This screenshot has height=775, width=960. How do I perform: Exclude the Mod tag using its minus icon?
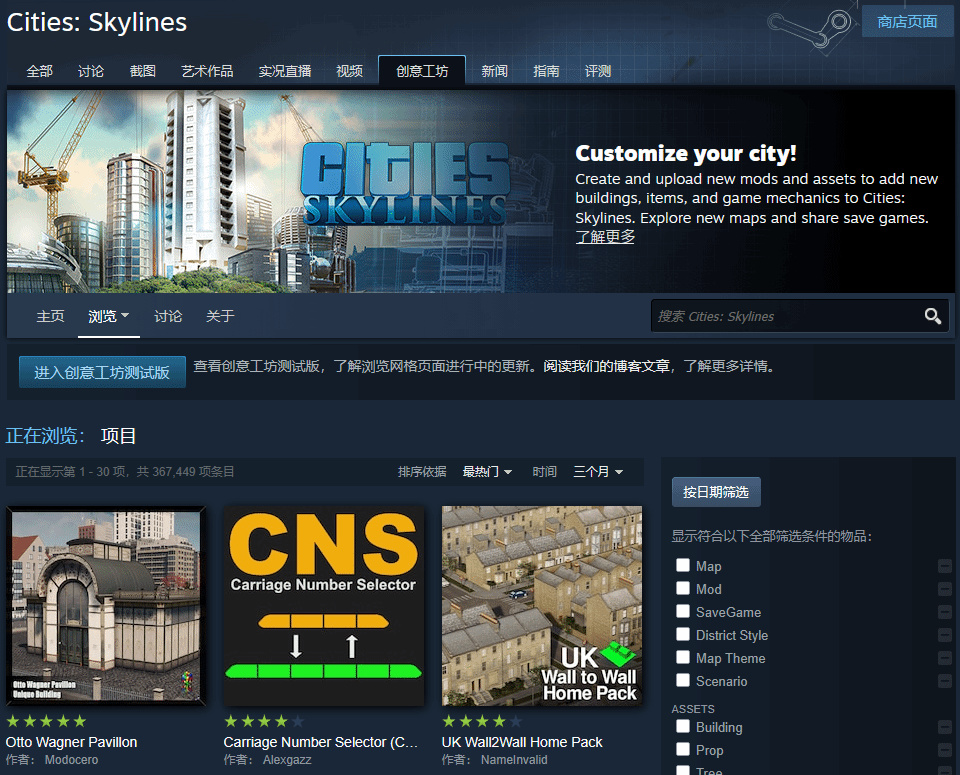click(945, 589)
